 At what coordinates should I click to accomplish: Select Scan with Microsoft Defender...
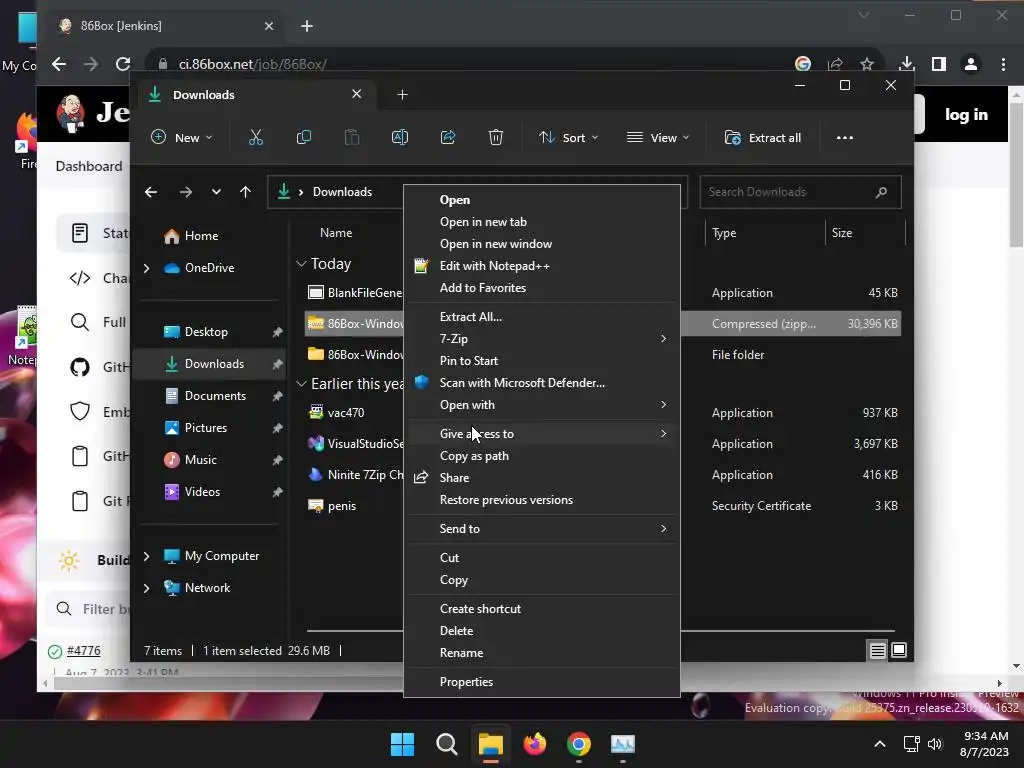522,383
